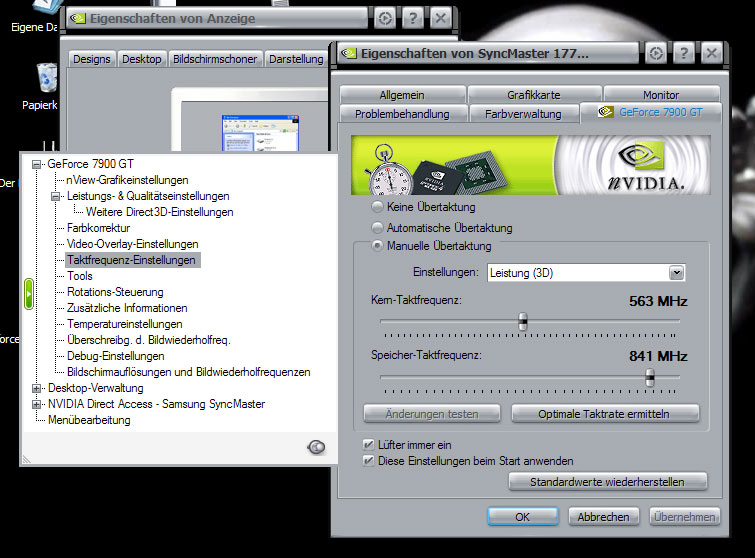Click the round icon at the bottom of the tree panel
The image size is (755, 558).
coord(316,447)
